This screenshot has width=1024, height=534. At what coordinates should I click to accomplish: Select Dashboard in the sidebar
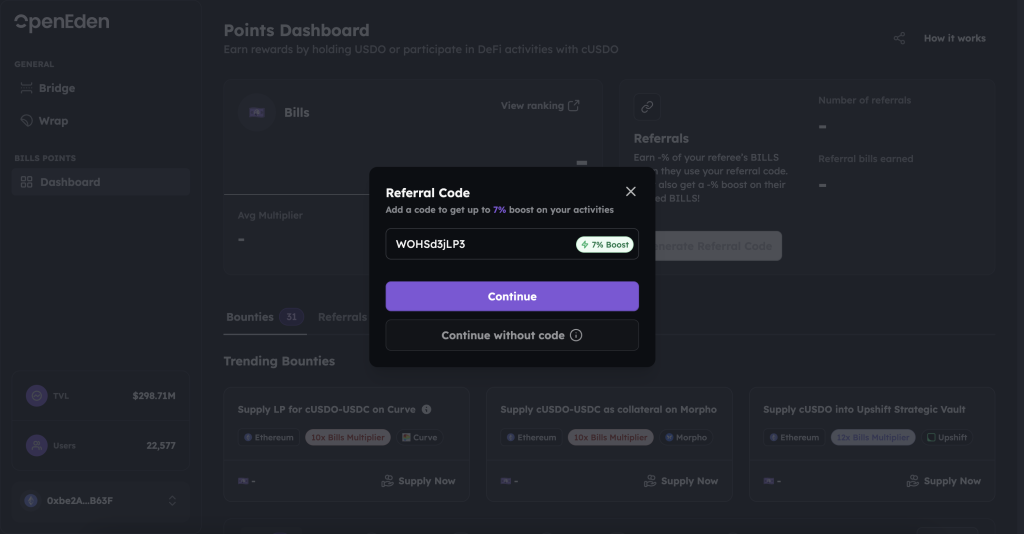pyautogui.click(x=70, y=182)
